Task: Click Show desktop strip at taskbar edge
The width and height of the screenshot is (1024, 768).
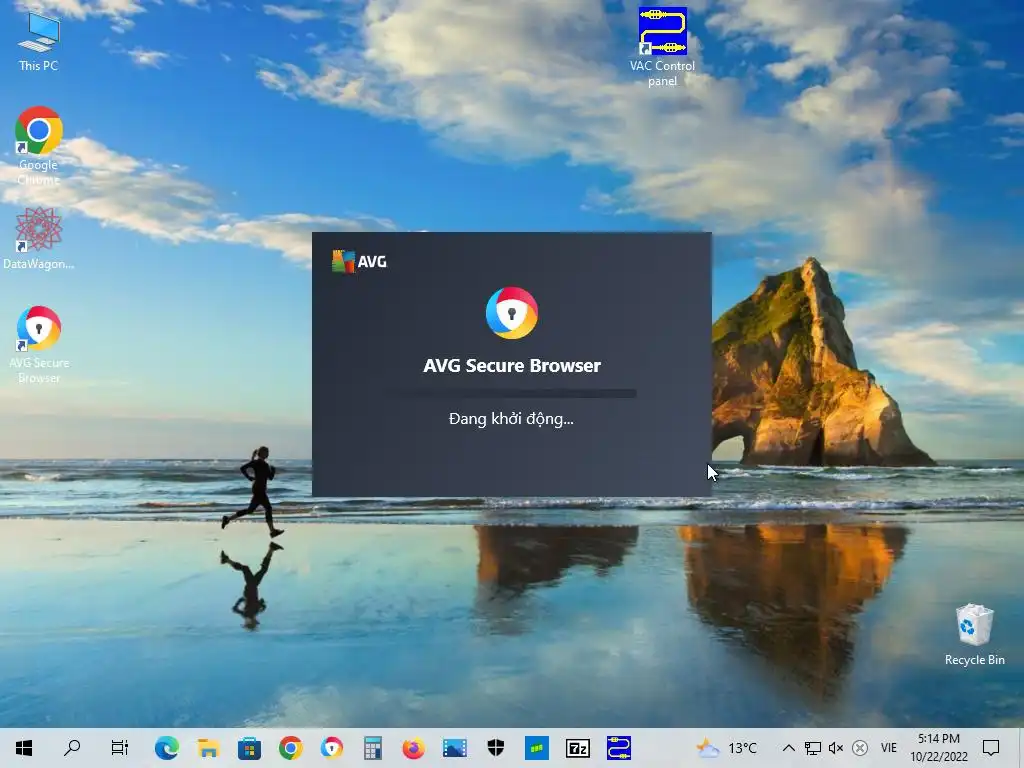Action: 1021,748
